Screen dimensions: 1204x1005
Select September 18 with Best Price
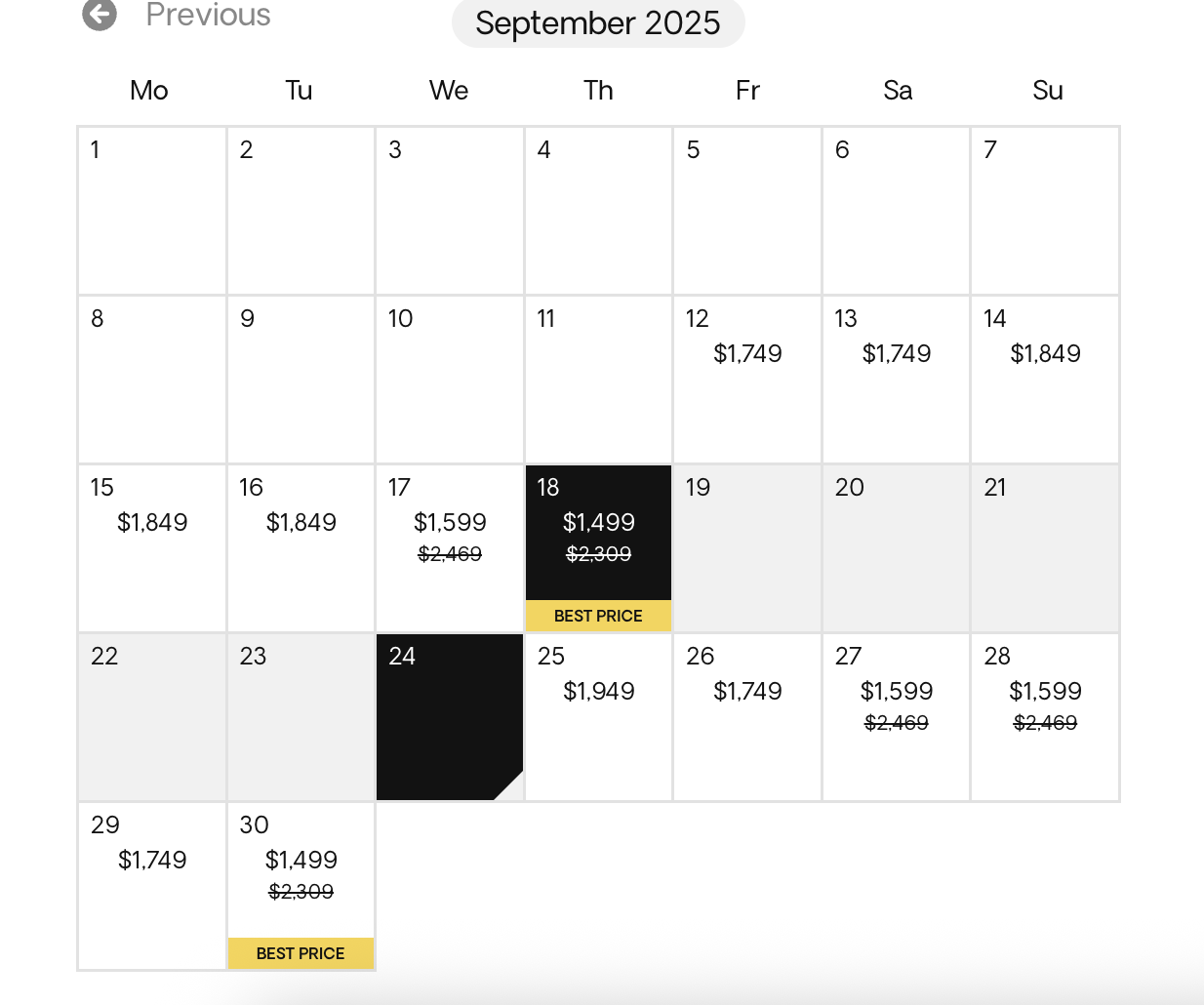[x=598, y=548]
